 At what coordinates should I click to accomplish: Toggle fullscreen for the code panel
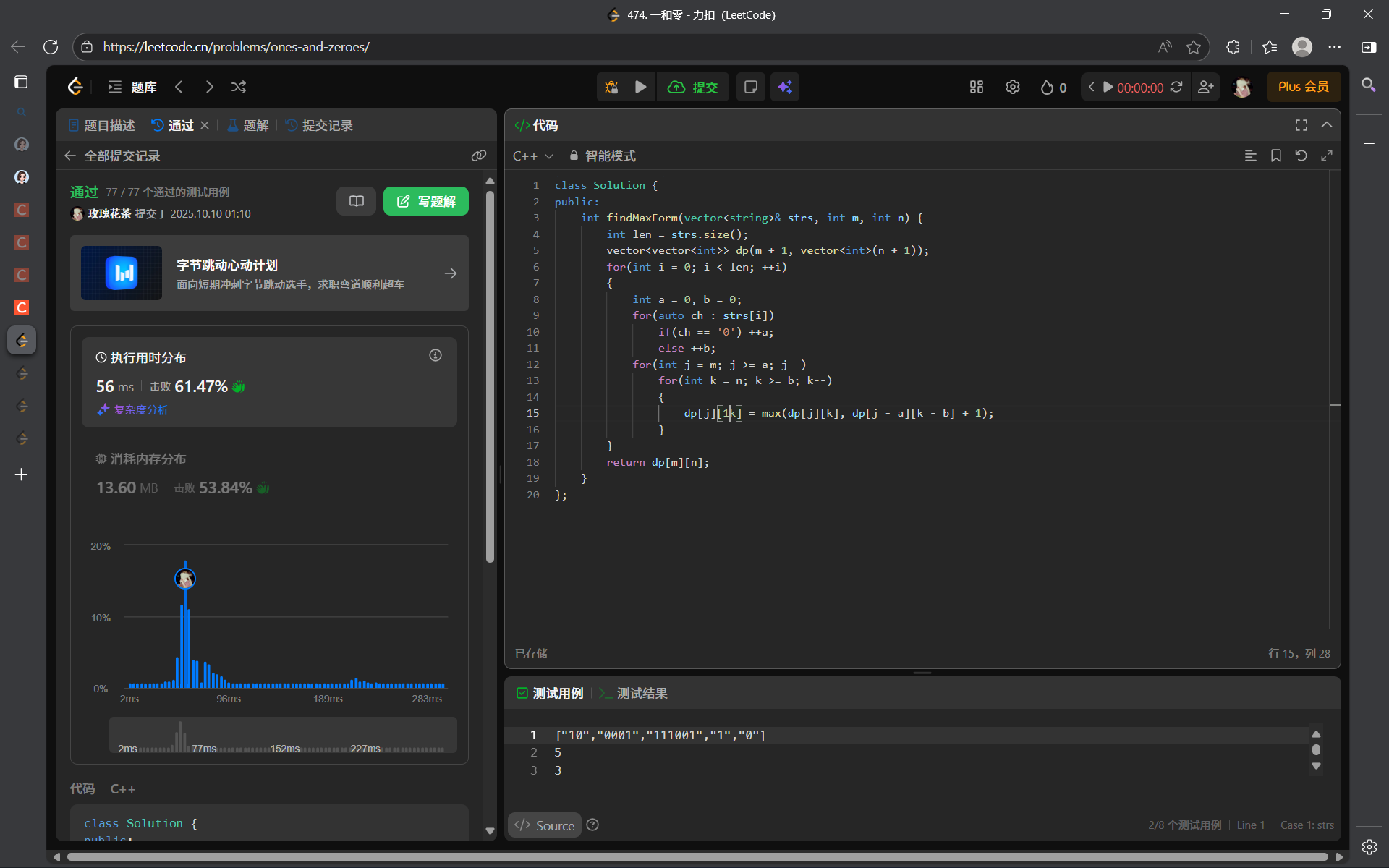pos(1301,125)
